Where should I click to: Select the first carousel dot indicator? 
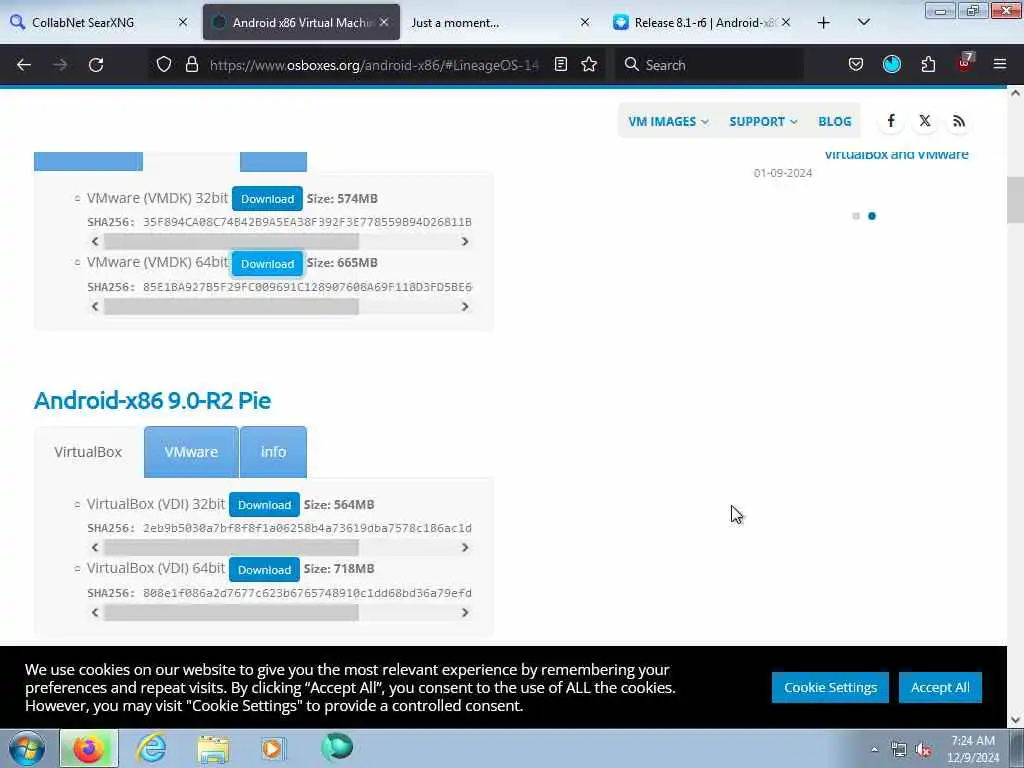click(856, 216)
